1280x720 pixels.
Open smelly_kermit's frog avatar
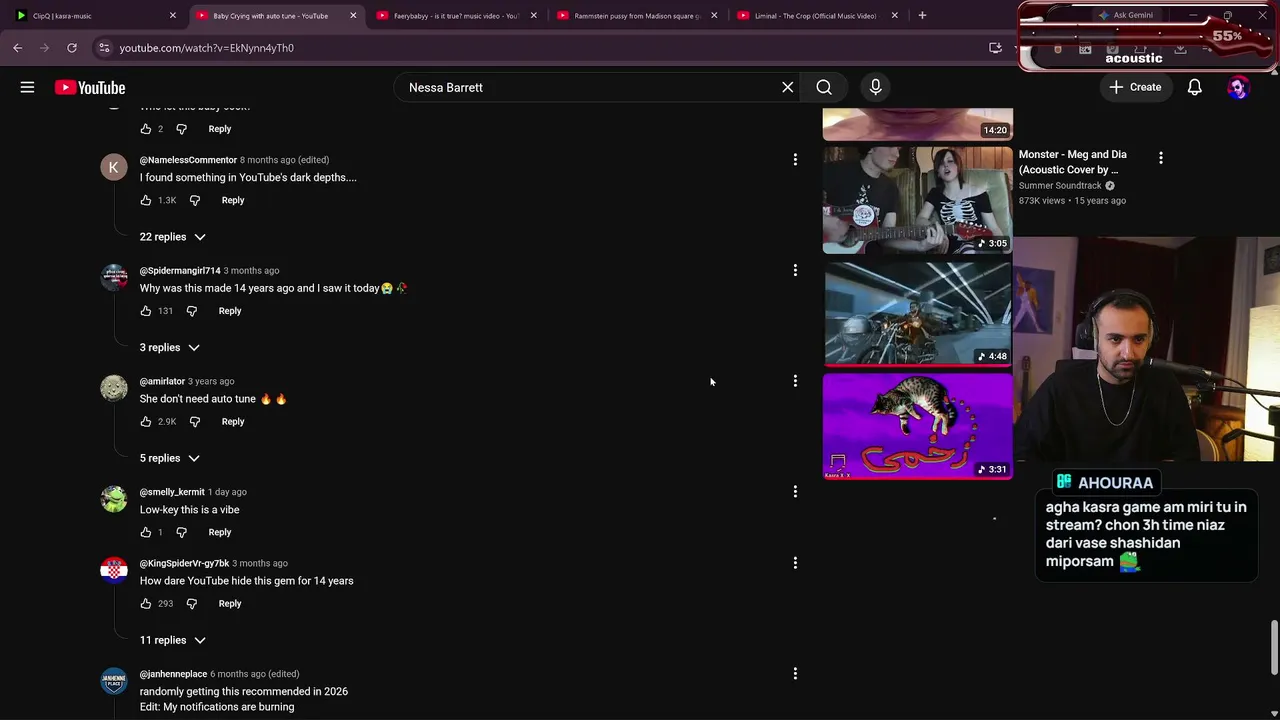[114, 499]
